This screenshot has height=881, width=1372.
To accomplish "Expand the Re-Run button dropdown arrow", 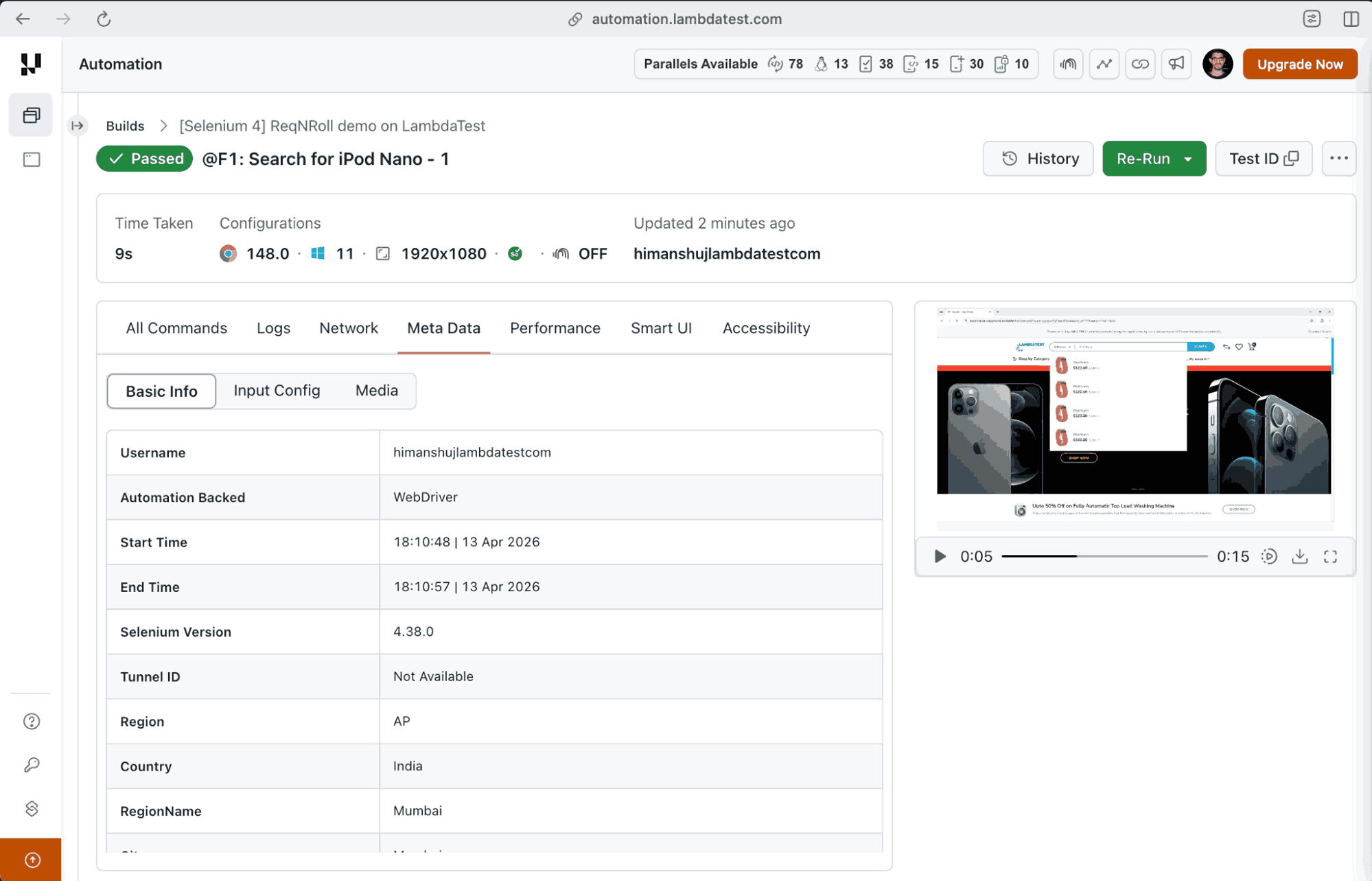I will [x=1188, y=159].
